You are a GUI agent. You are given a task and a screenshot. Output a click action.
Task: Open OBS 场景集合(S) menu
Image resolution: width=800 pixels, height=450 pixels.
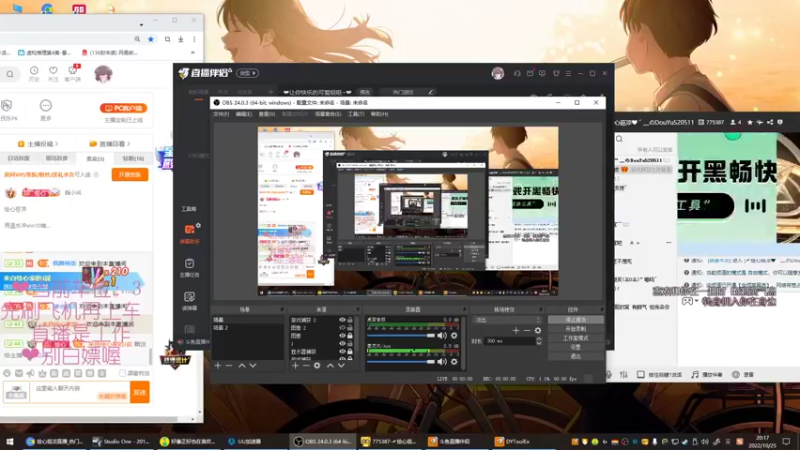pos(328,114)
